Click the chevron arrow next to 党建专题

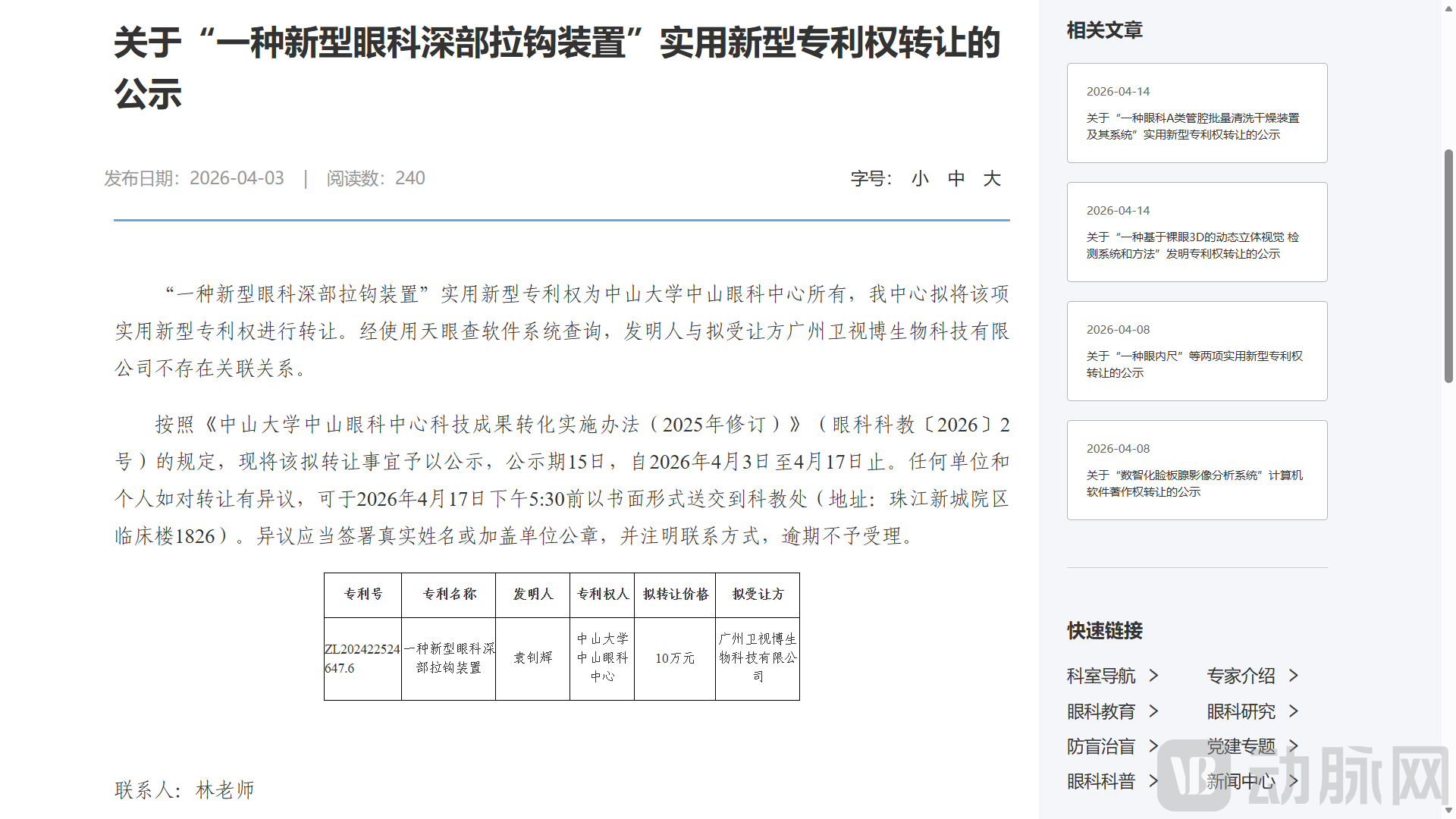click(x=1294, y=745)
